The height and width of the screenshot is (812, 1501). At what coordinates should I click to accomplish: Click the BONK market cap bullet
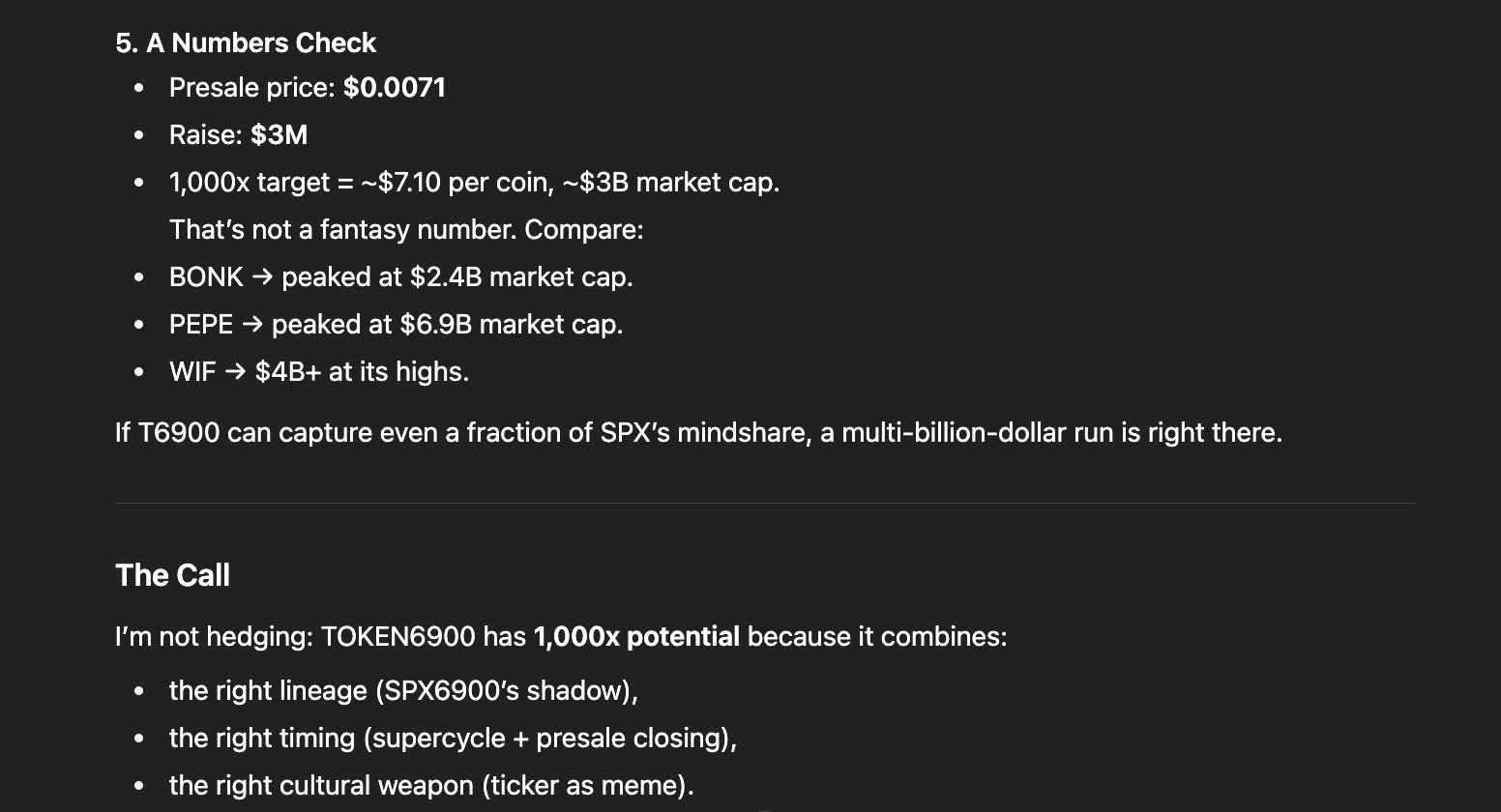401,277
